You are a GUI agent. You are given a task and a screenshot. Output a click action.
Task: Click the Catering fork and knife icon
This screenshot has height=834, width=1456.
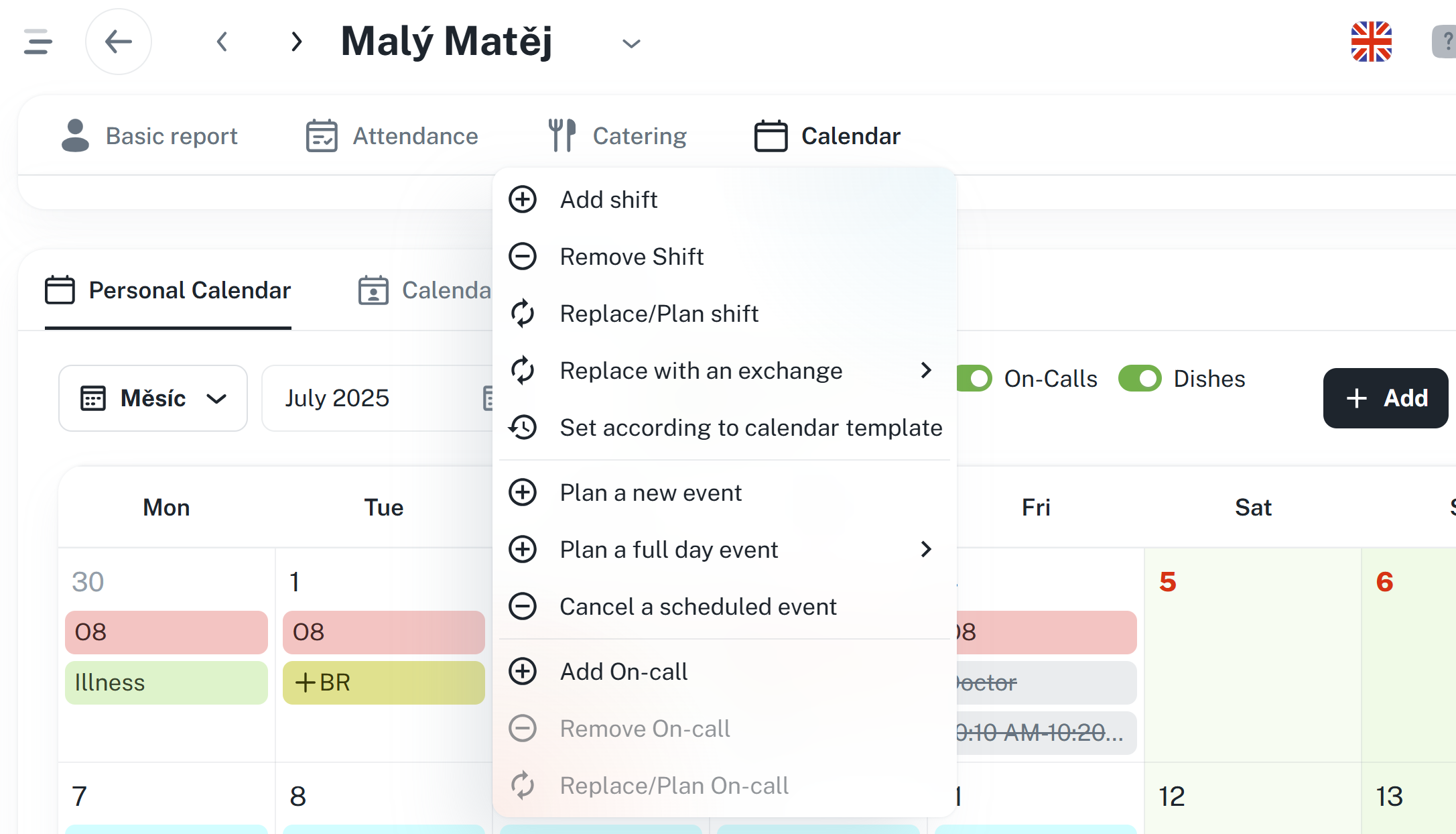point(561,135)
